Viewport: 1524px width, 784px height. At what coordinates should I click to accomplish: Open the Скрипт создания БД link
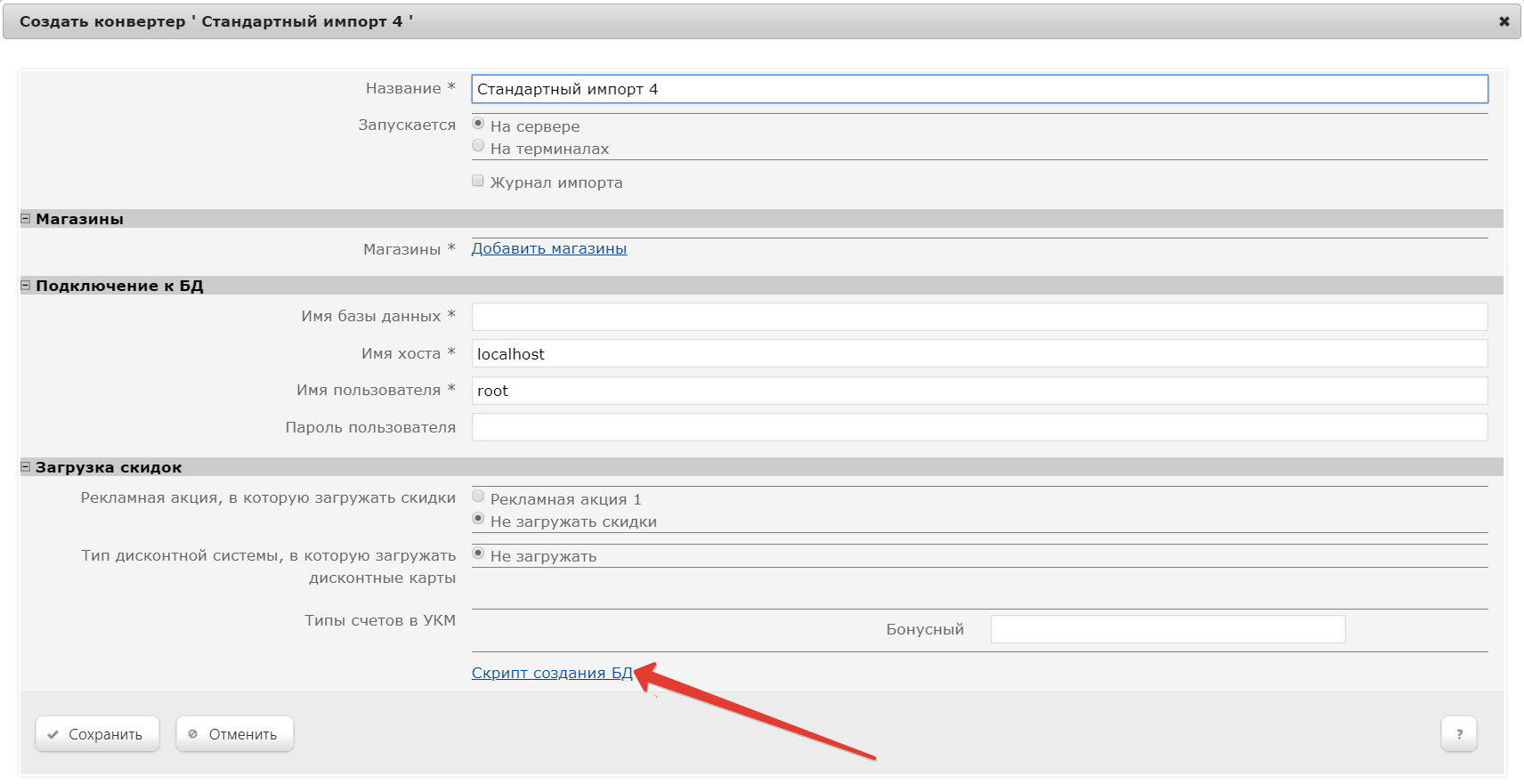551,673
